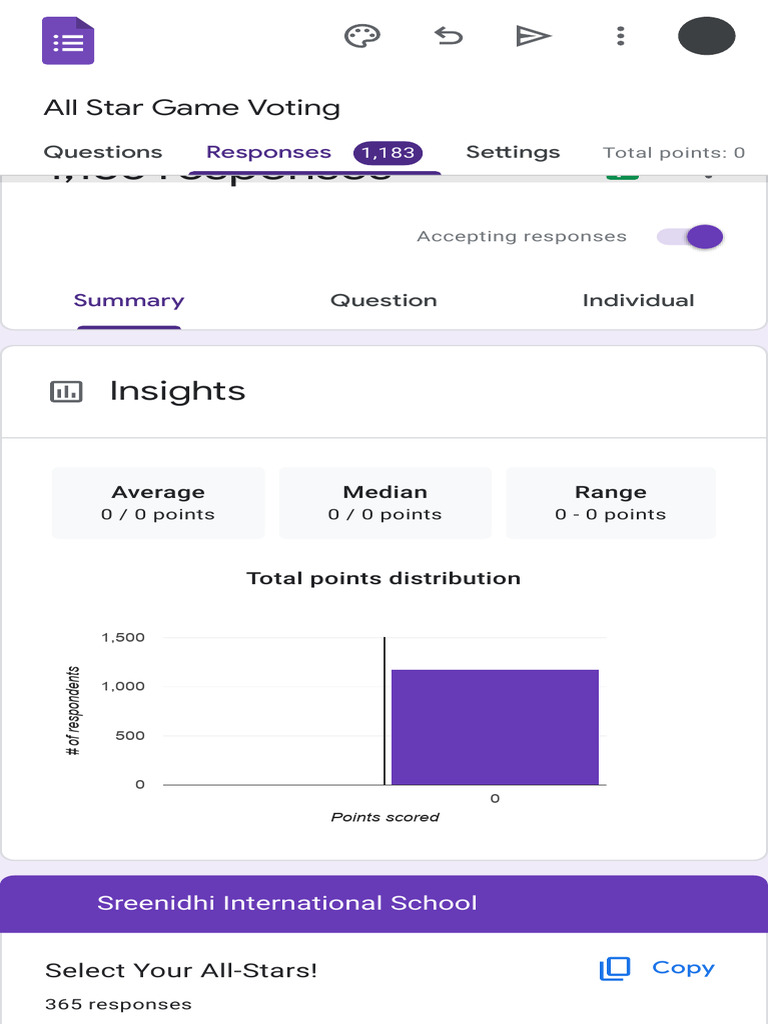Viewport: 768px width, 1024px height.
Task: Select the Responses tab
Action: (x=268, y=152)
